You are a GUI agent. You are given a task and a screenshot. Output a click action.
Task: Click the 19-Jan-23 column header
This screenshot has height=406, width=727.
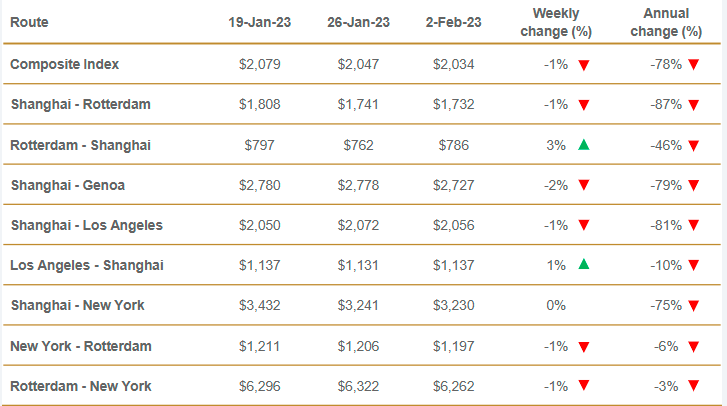261,21
